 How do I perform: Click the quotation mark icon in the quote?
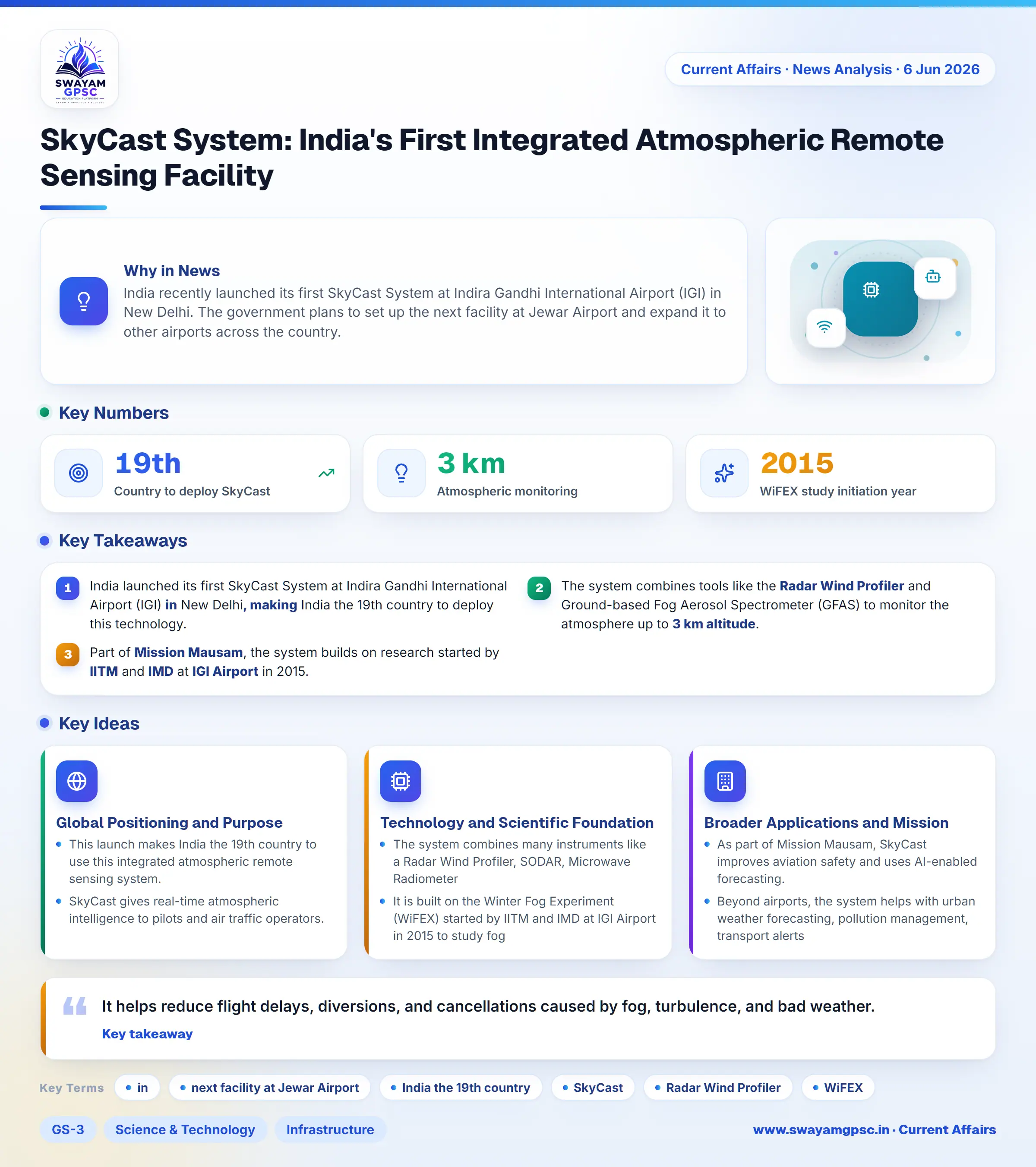[75, 1006]
